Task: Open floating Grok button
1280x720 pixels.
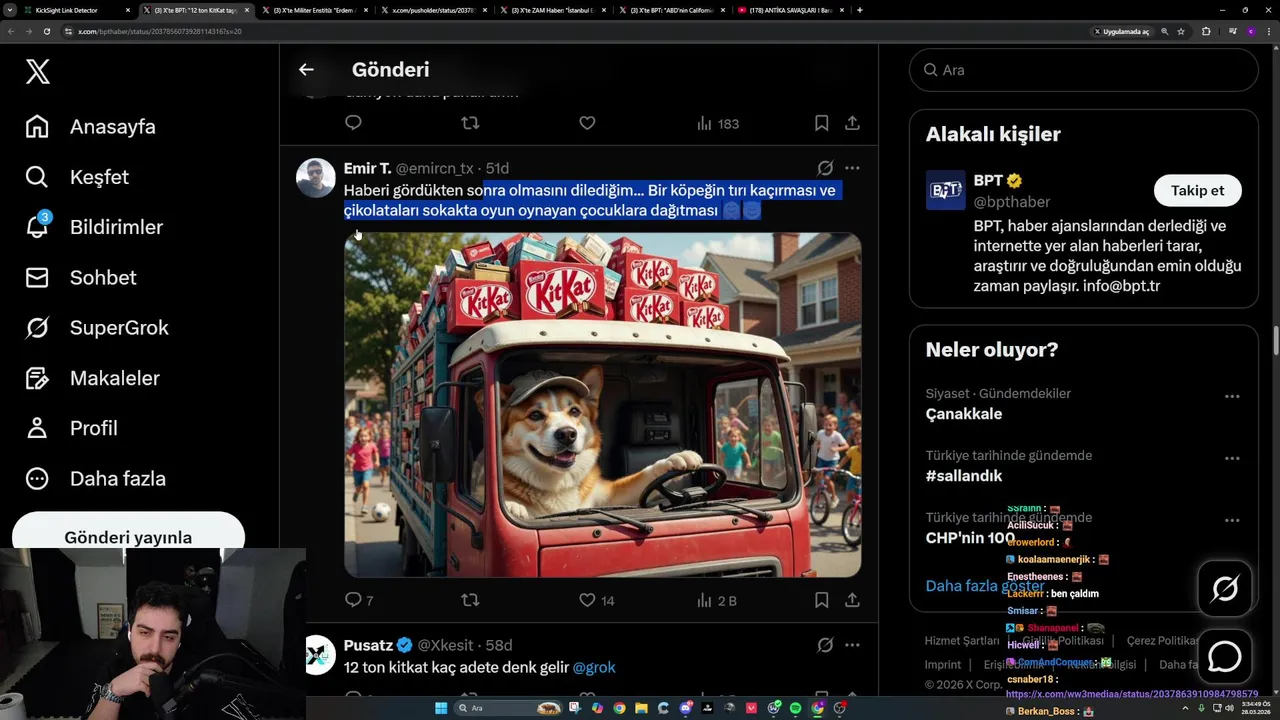Action: point(1225,589)
